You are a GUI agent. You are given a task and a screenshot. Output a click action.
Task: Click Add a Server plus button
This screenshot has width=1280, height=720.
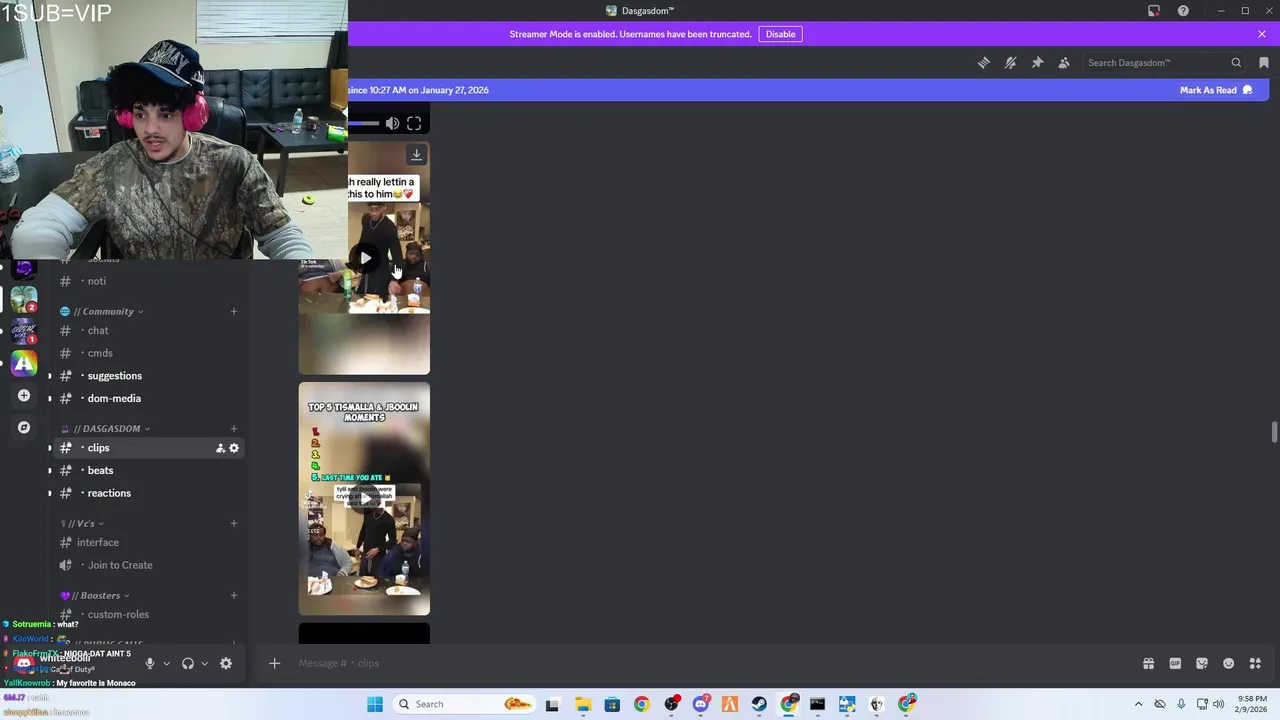pyautogui.click(x=24, y=396)
